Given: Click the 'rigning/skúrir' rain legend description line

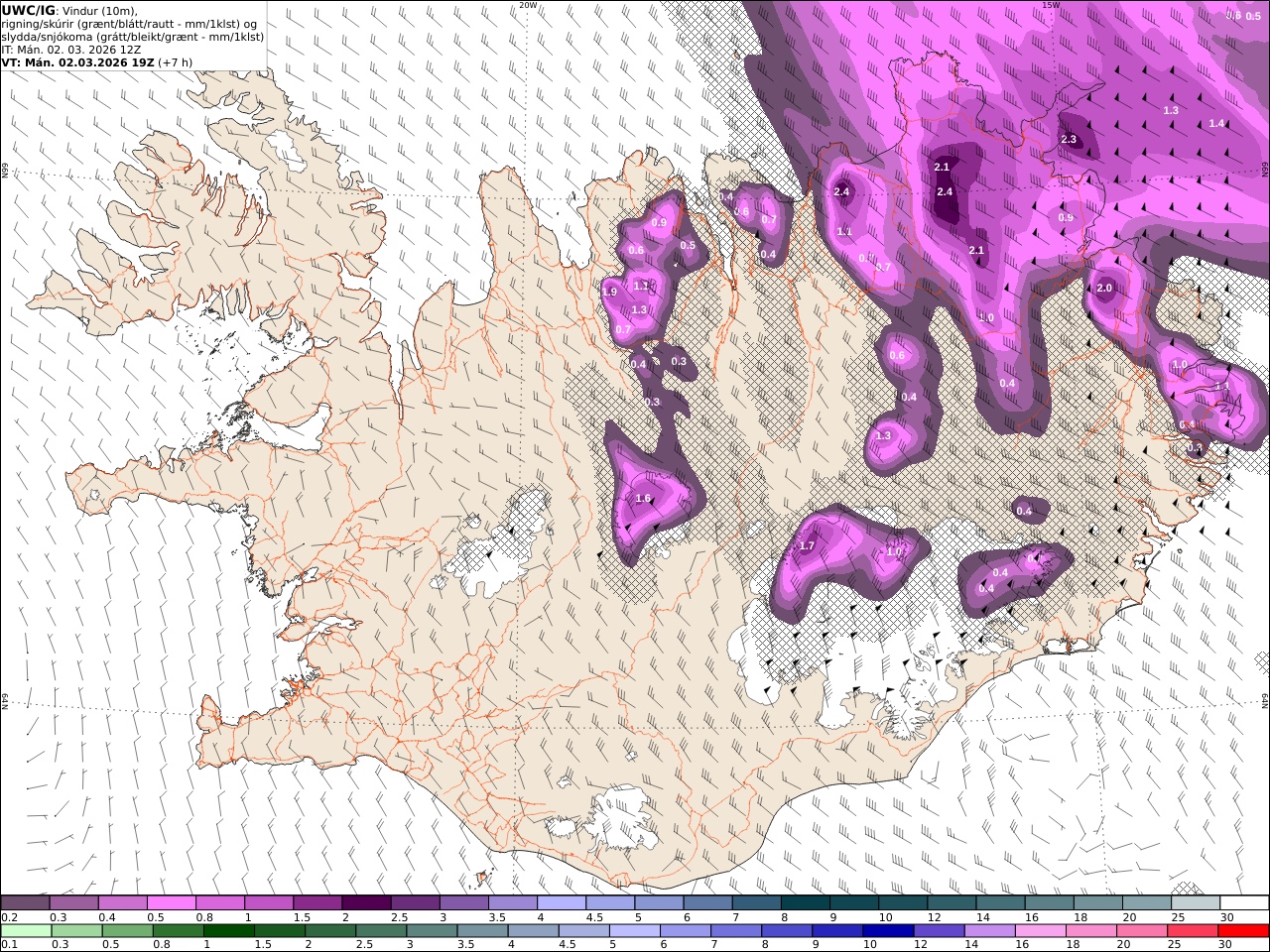Looking at the screenshot, I should 129,23.
